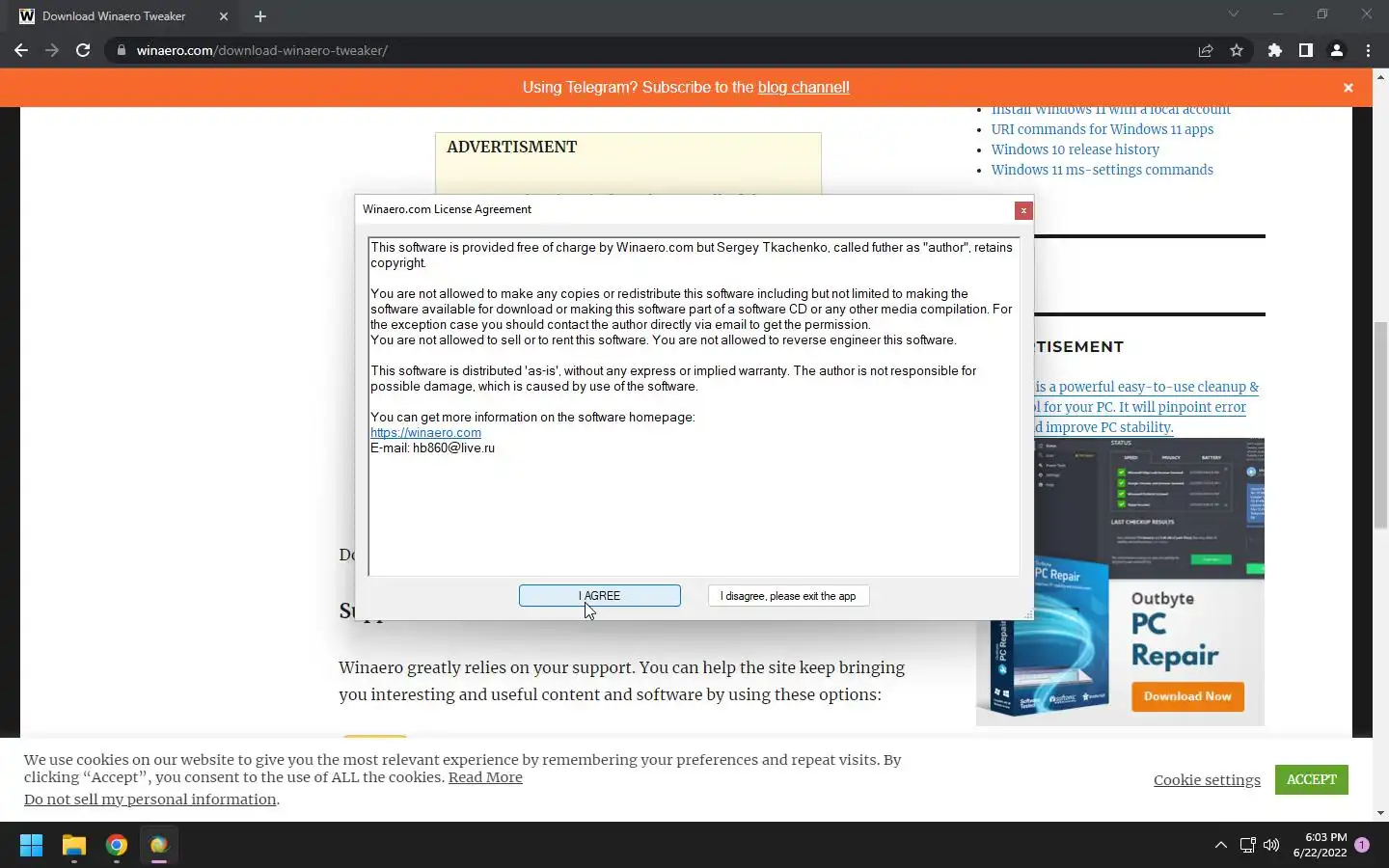Image resolution: width=1389 pixels, height=868 pixels.
Task: Click the I AGREE button
Action: (x=600, y=596)
